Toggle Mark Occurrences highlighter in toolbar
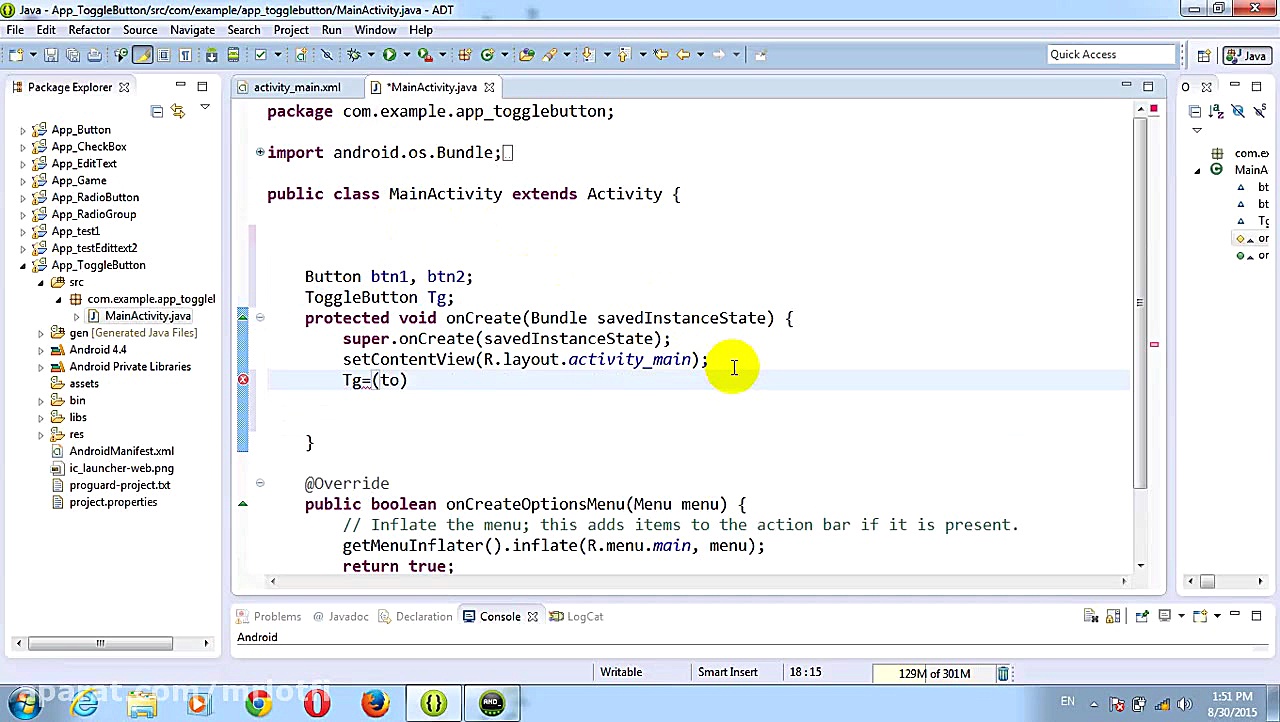 142,55
